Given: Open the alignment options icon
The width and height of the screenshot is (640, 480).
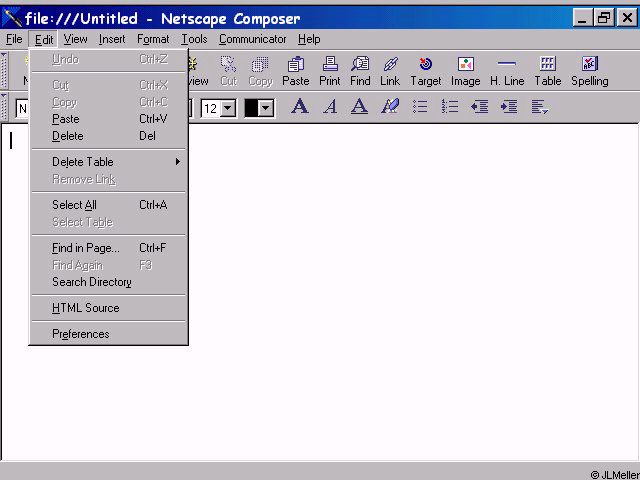Looking at the screenshot, I should (539, 107).
